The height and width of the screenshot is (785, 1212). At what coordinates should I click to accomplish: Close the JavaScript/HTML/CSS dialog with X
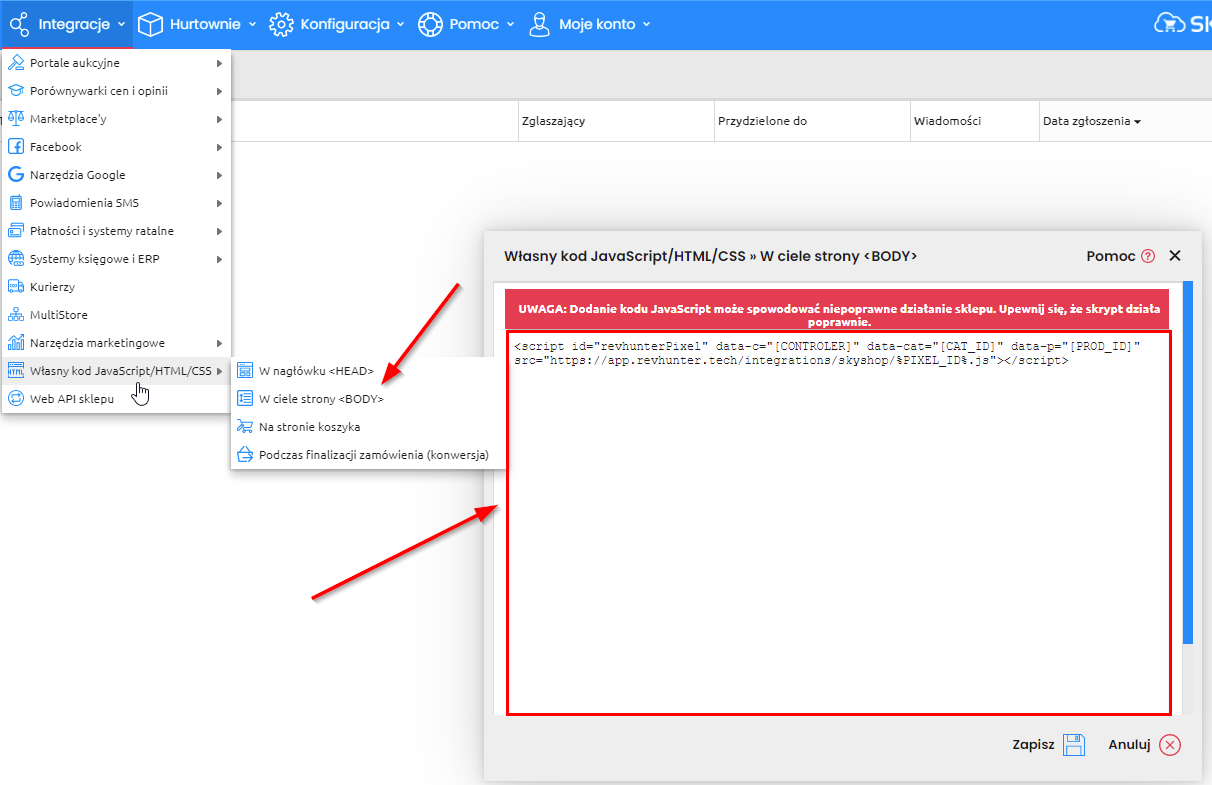coord(1175,256)
